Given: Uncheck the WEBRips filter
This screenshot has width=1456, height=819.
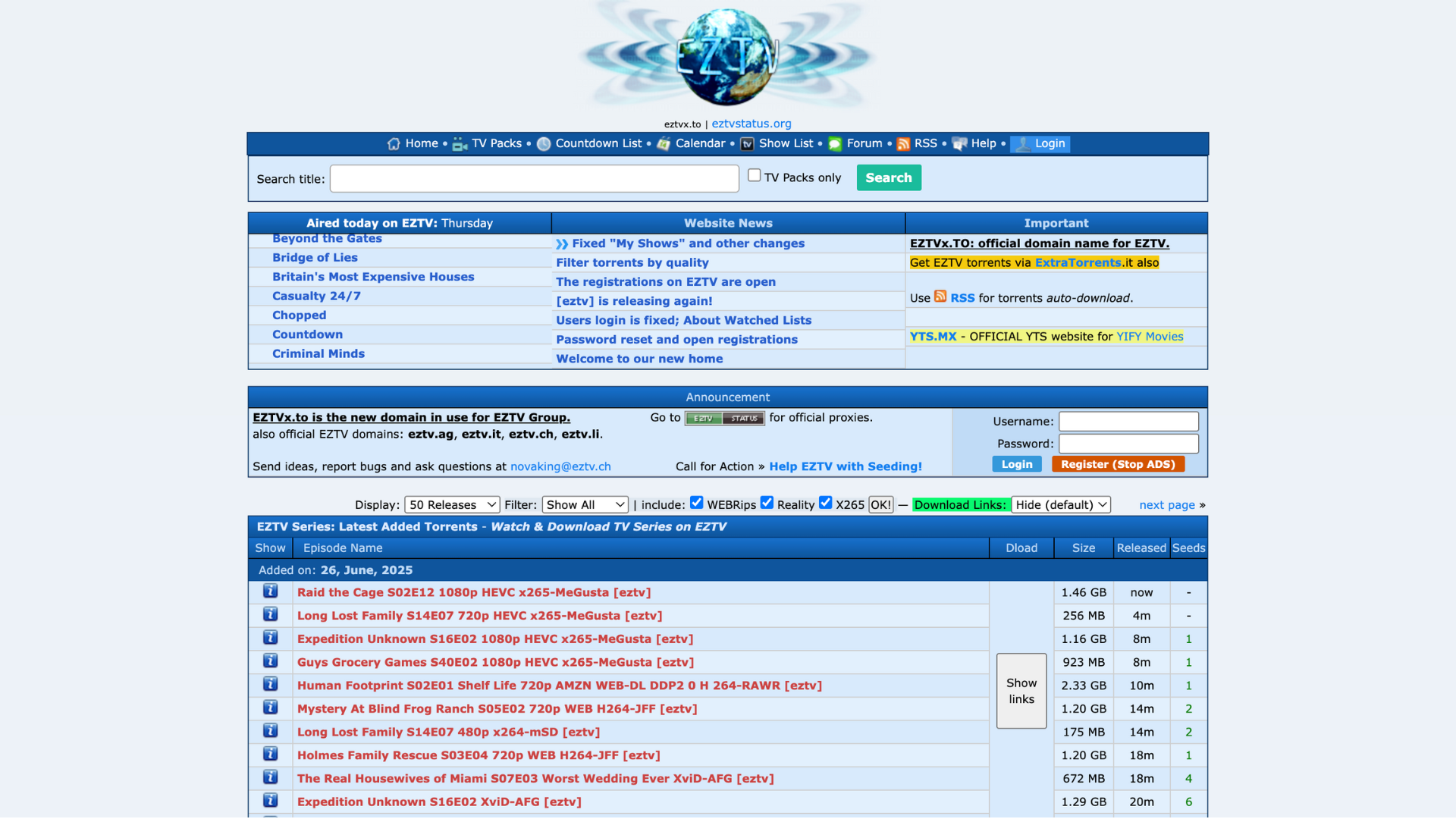Looking at the screenshot, I should [x=696, y=502].
